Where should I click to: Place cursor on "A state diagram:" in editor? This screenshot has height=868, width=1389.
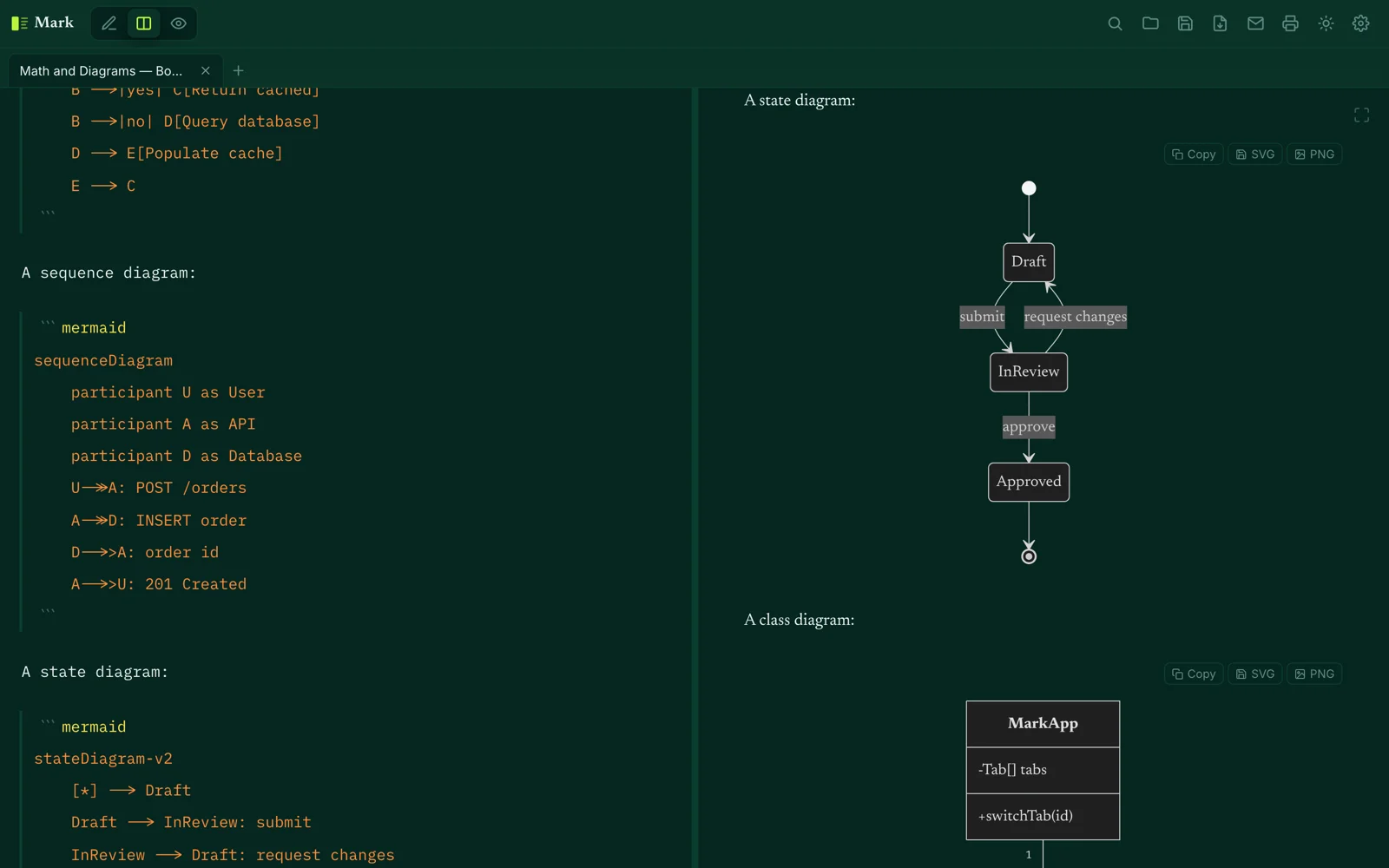pos(95,673)
